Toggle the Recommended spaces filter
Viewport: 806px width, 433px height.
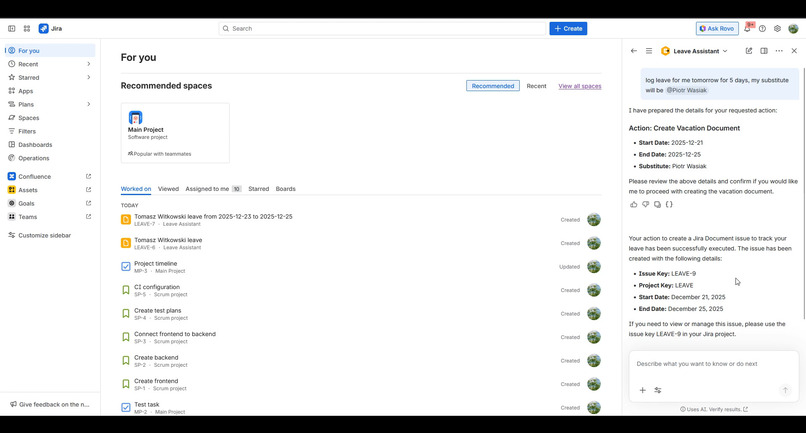492,86
